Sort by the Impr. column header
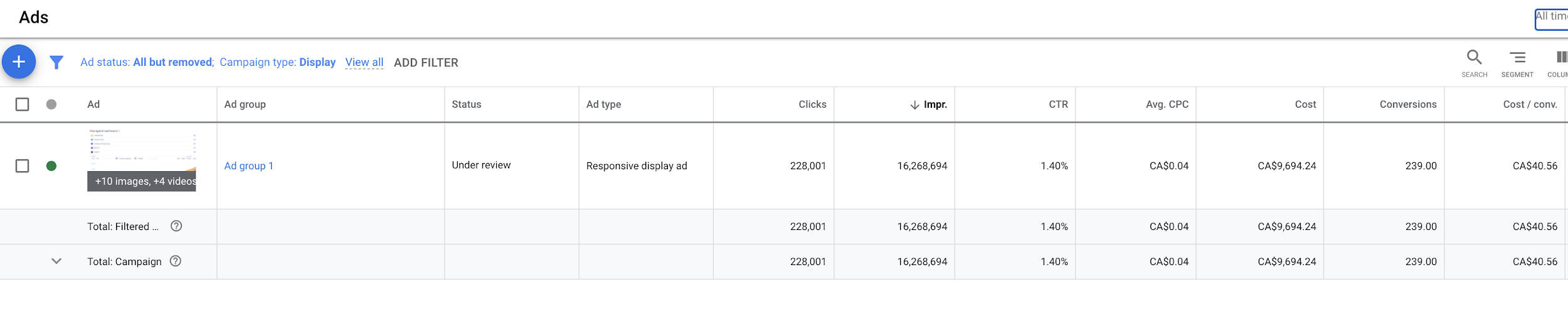 tap(935, 105)
